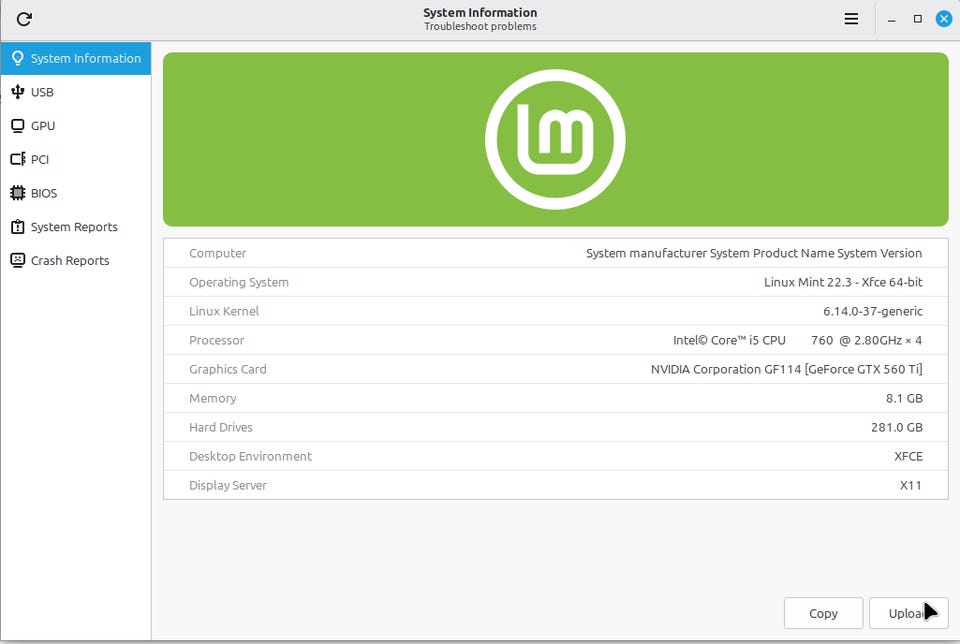
Task: Open the USB sidebar page
Action: [75, 92]
